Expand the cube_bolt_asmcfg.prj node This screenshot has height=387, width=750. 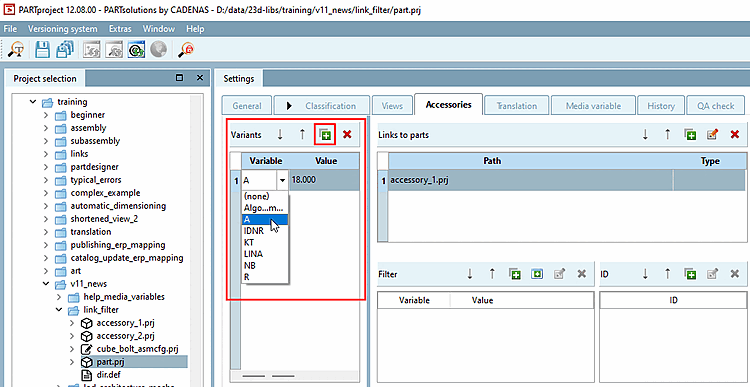click(71, 349)
